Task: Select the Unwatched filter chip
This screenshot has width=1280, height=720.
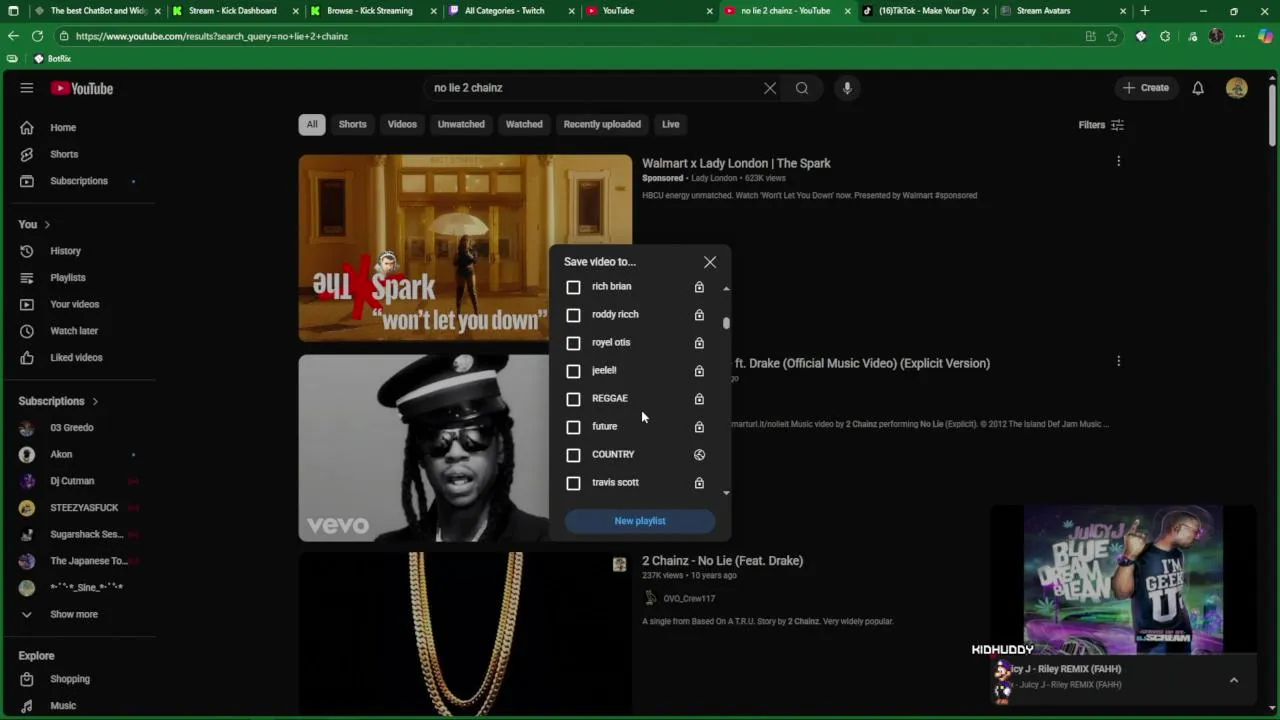Action: (461, 125)
